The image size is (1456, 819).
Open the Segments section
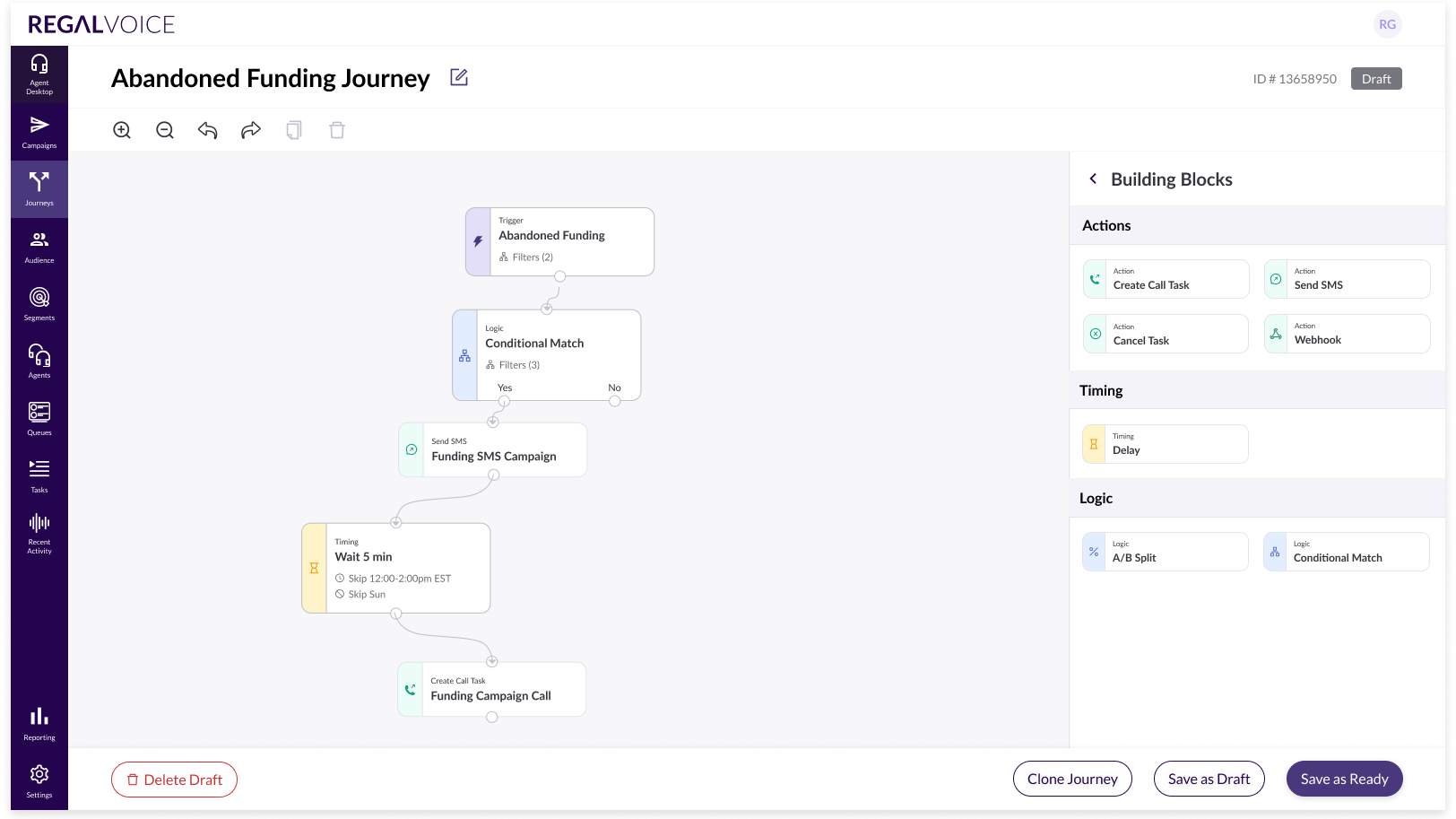(39, 304)
